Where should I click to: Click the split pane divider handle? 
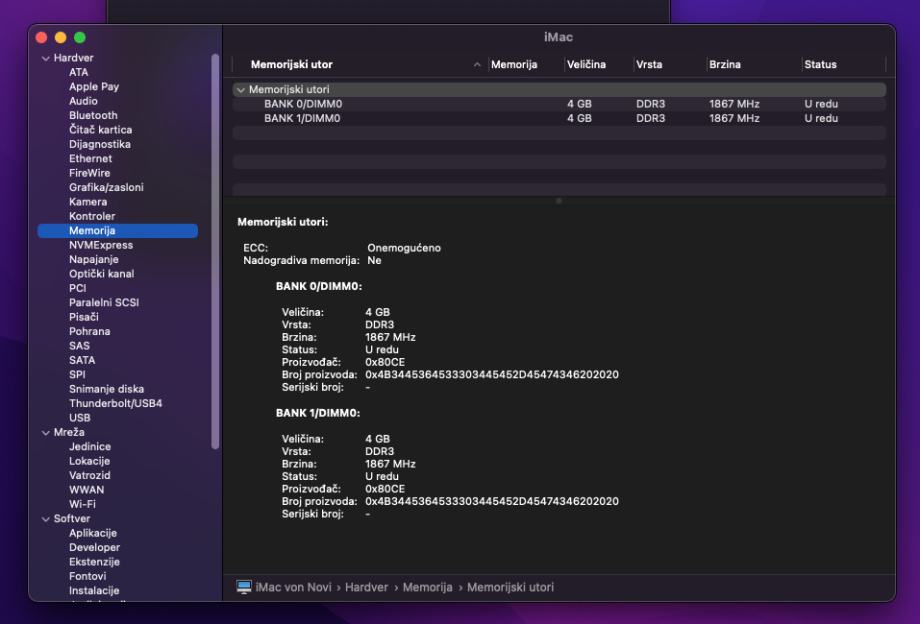(x=558, y=201)
